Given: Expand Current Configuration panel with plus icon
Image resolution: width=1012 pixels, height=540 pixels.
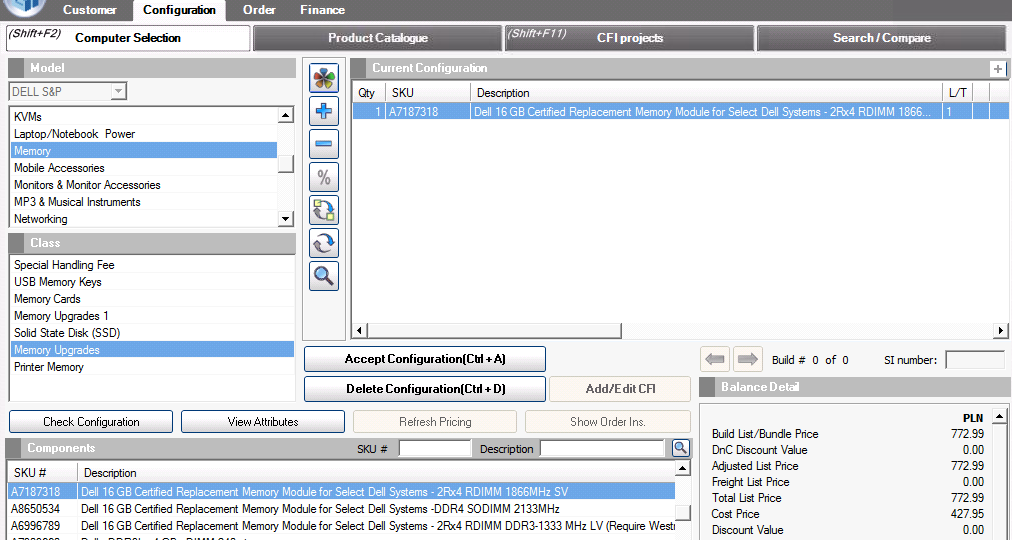Looking at the screenshot, I should [x=998, y=68].
